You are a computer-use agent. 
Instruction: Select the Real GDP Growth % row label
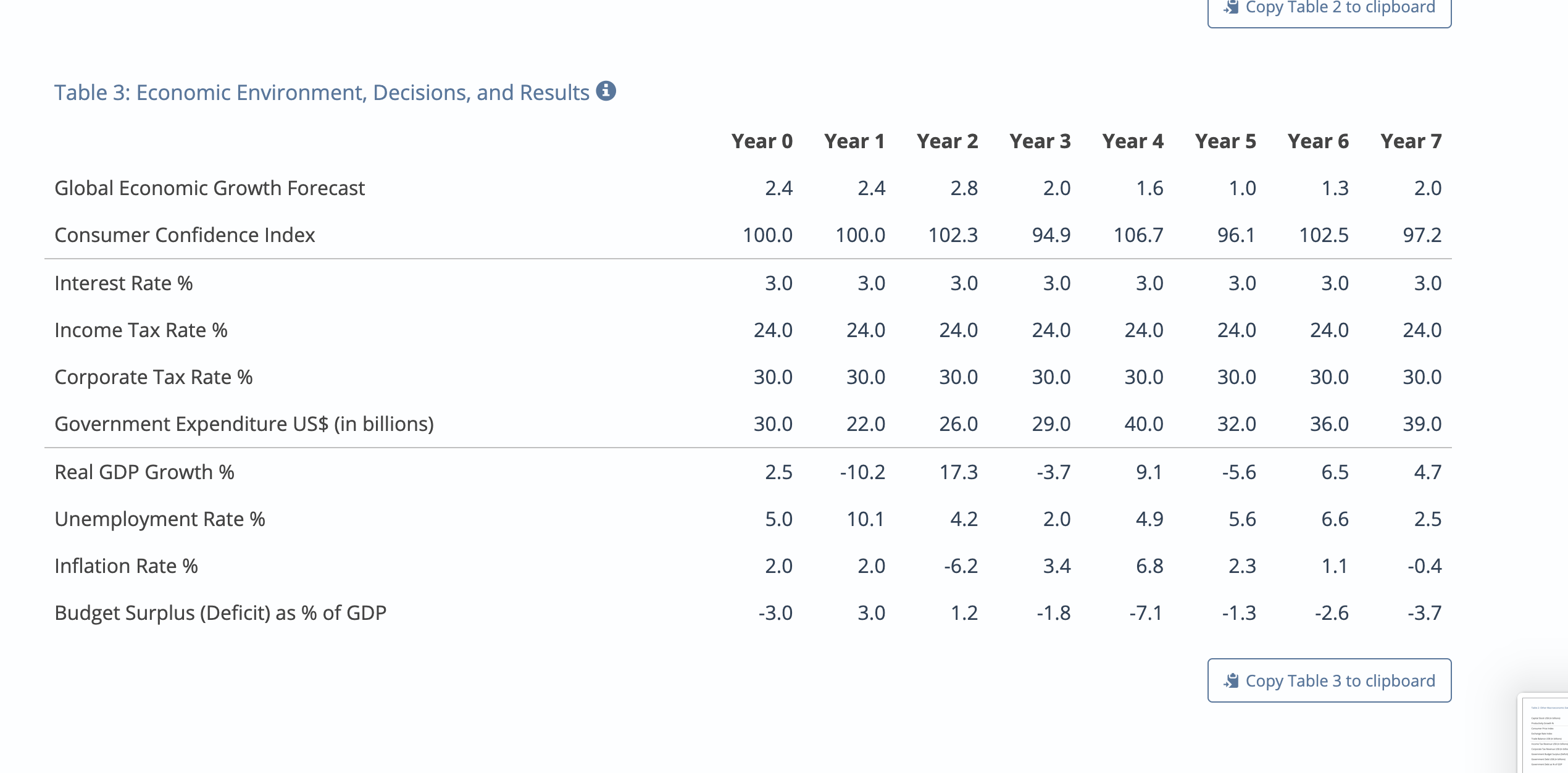coord(143,472)
